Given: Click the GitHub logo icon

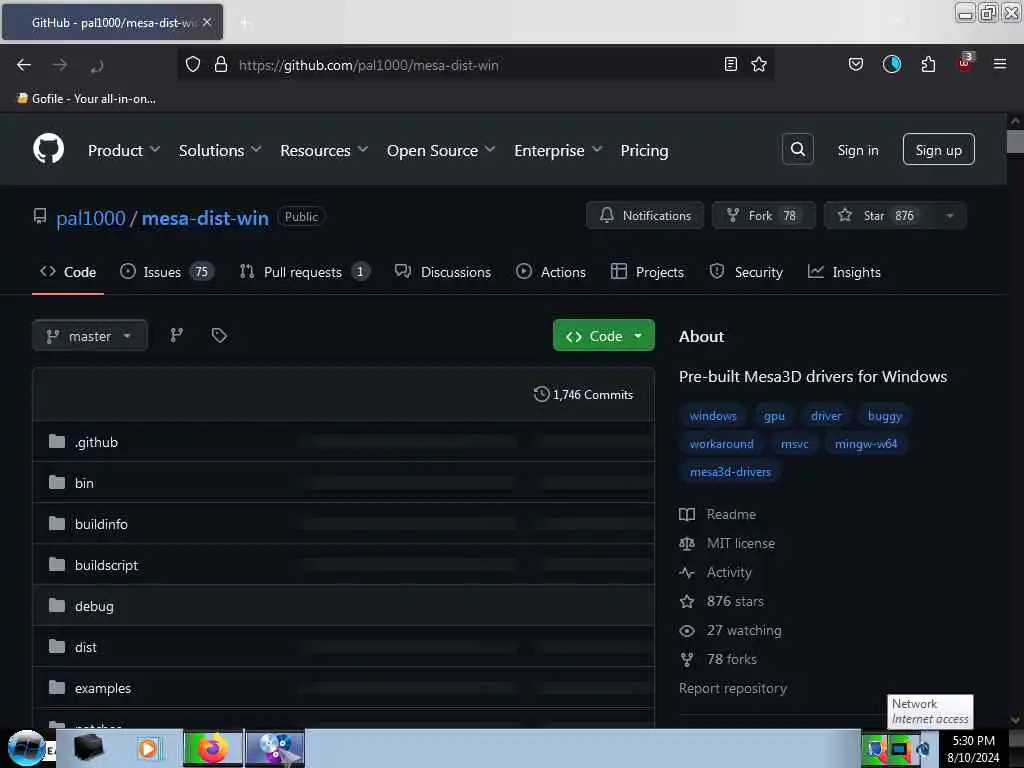Looking at the screenshot, I should 48,149.
